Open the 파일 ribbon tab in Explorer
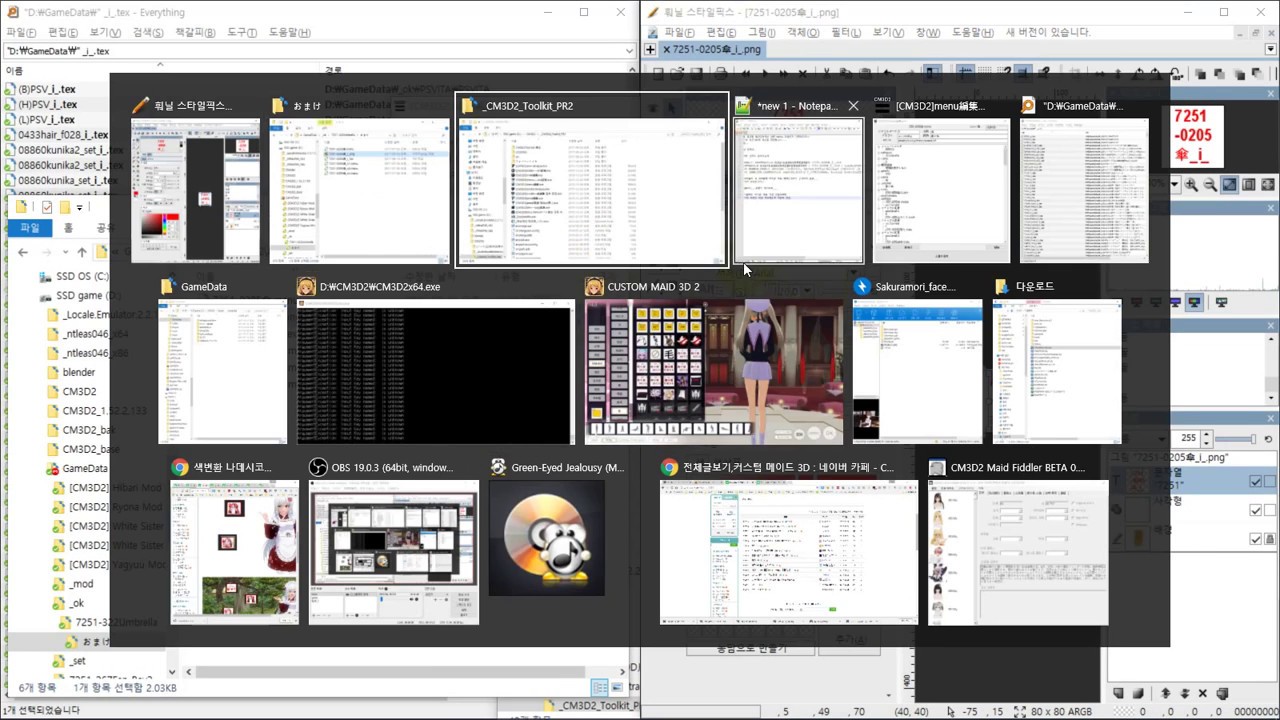Screen dimensions: 1280x720 [x=29, y=228]
